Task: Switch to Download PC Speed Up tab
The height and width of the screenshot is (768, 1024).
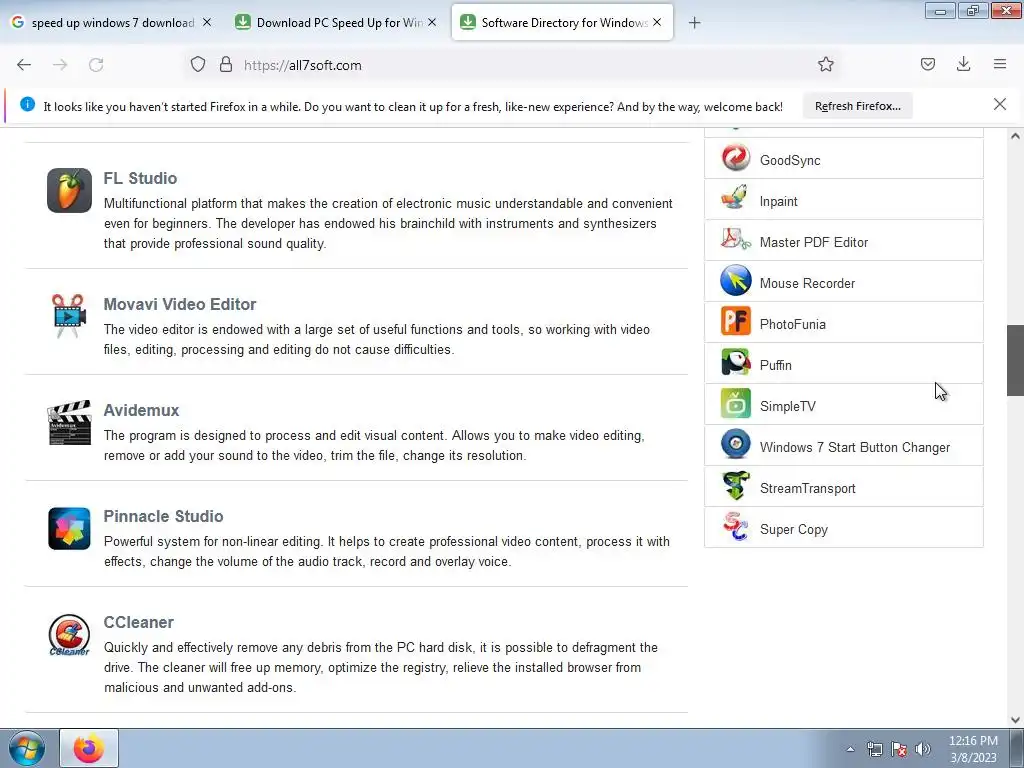Action: click(338, 23)
